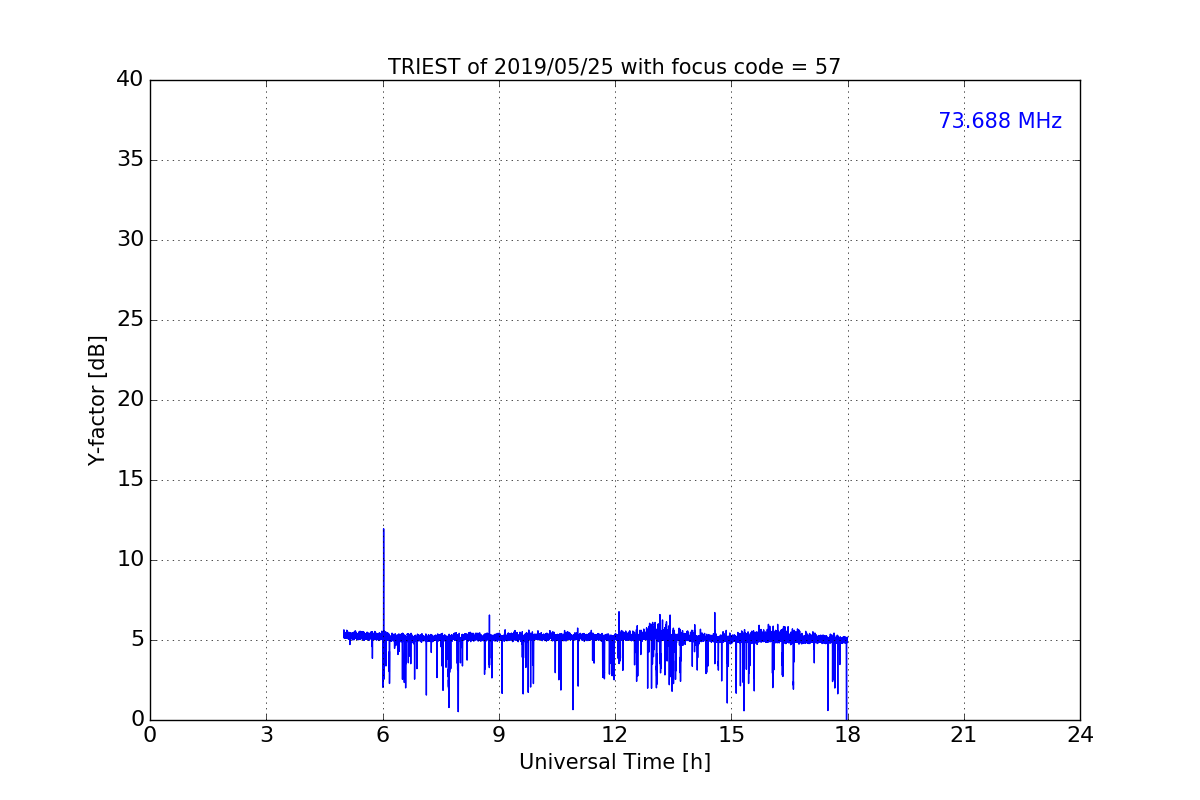Click the plot title 'TRIEST of 2019/05/25 with focus code = 57'
The height and width of the screenshot is (800, 1200).
pos(614,67)
